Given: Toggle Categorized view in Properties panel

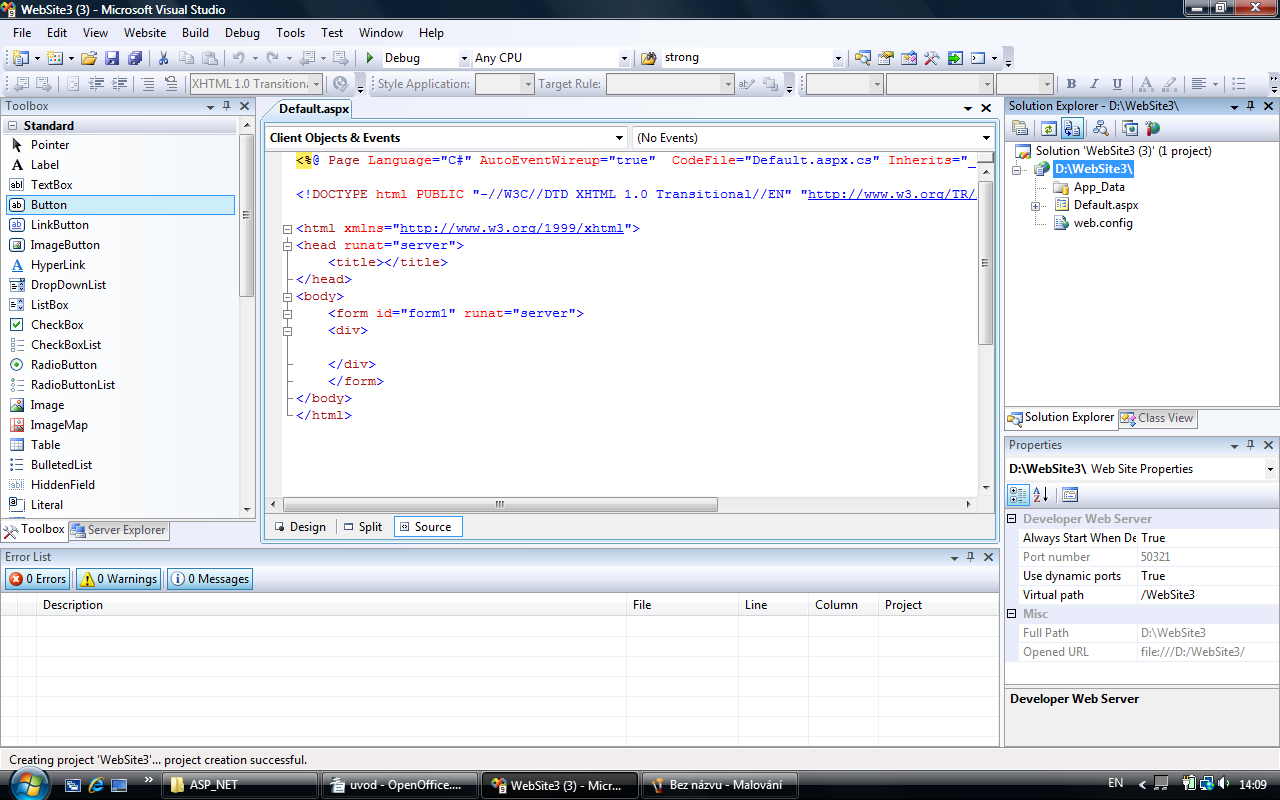Looking at the screenshot, I should 1018,494.
